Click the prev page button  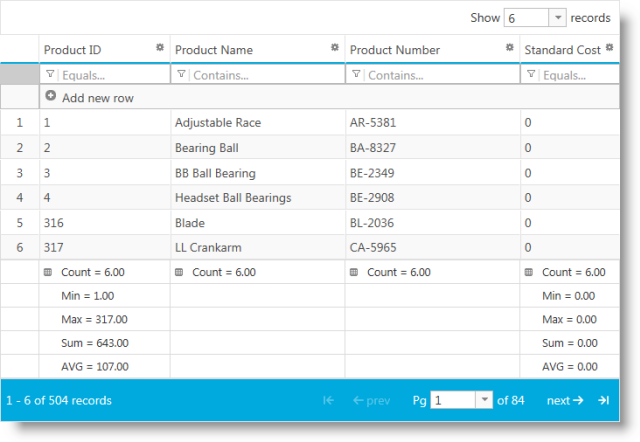[371, 400]
